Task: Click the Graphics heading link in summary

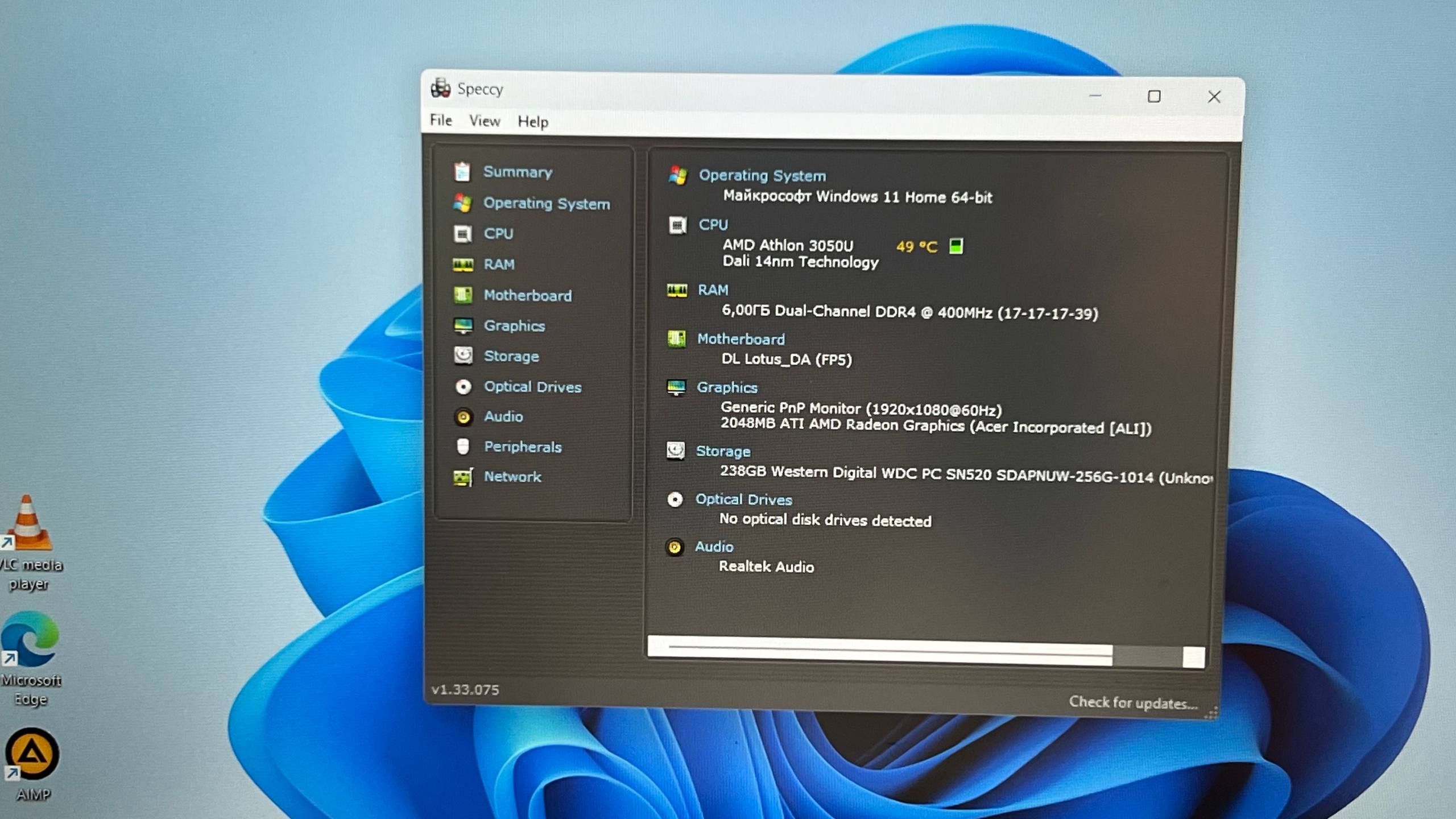Action: [x=727, y=387]
